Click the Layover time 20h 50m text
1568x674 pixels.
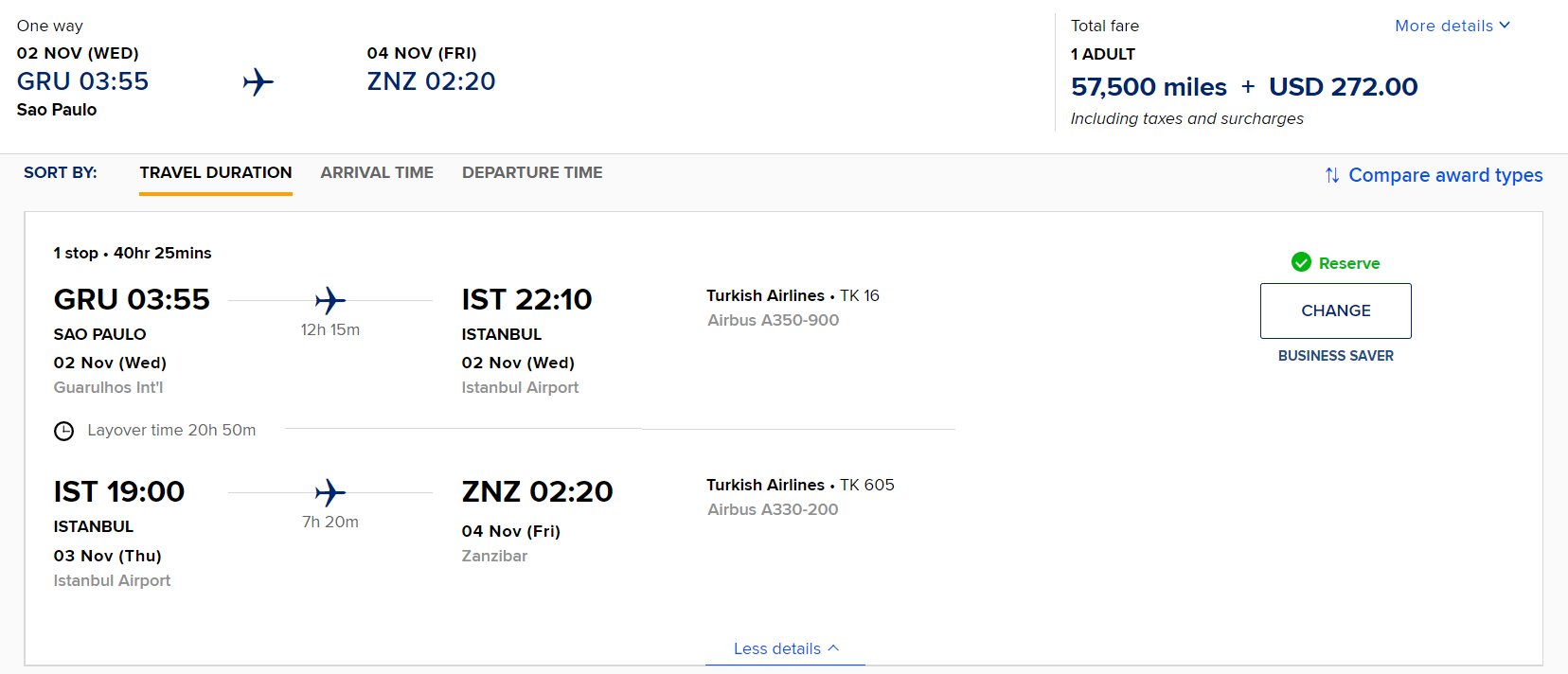171,430
